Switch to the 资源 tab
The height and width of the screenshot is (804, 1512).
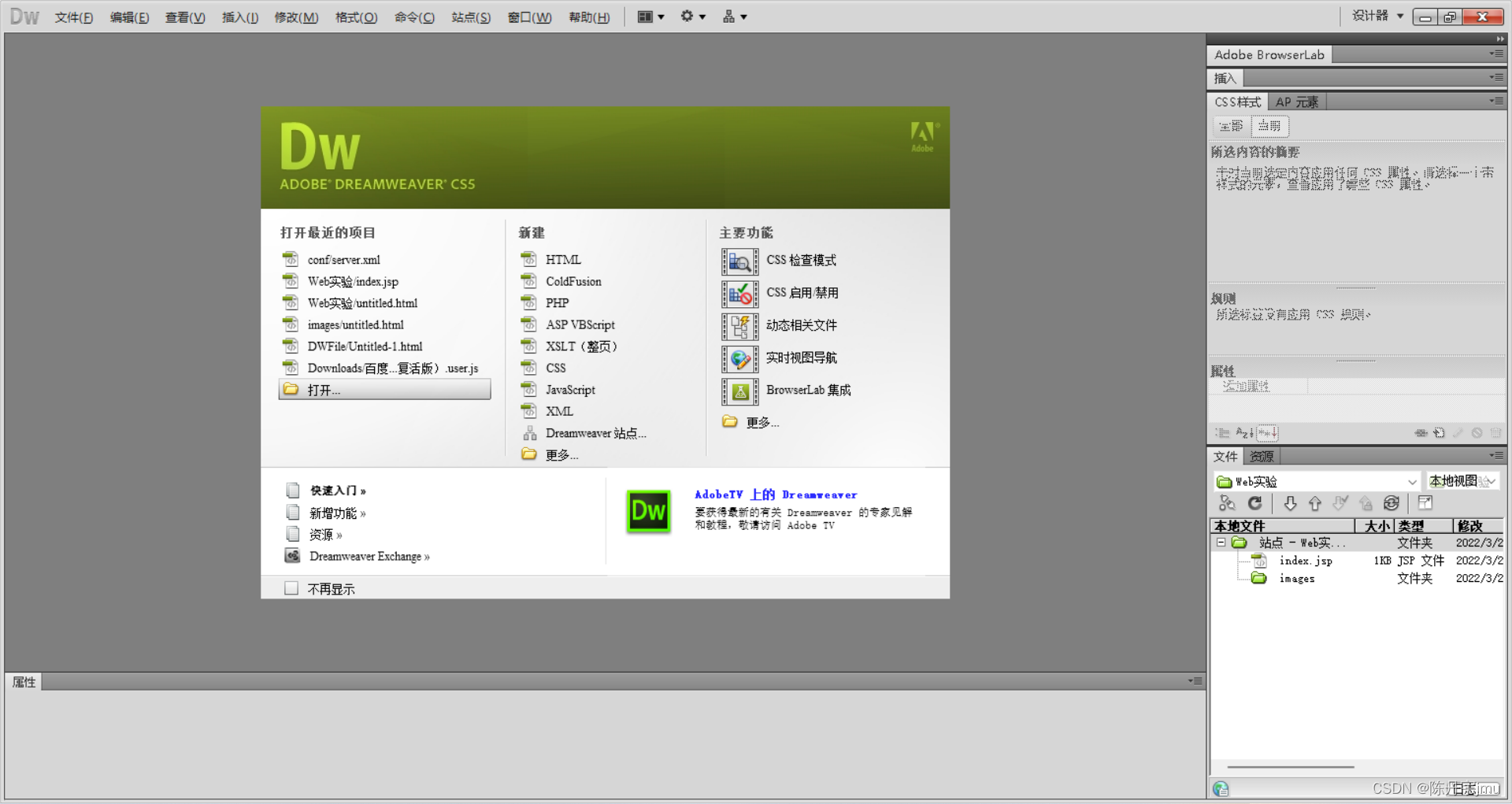(1262, 457)
